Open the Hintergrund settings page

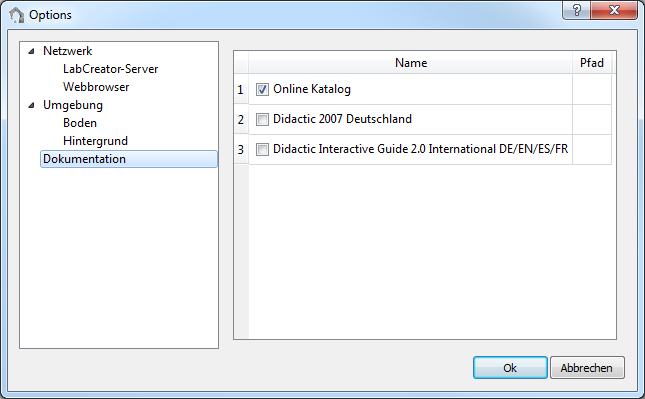click(95, 141)
